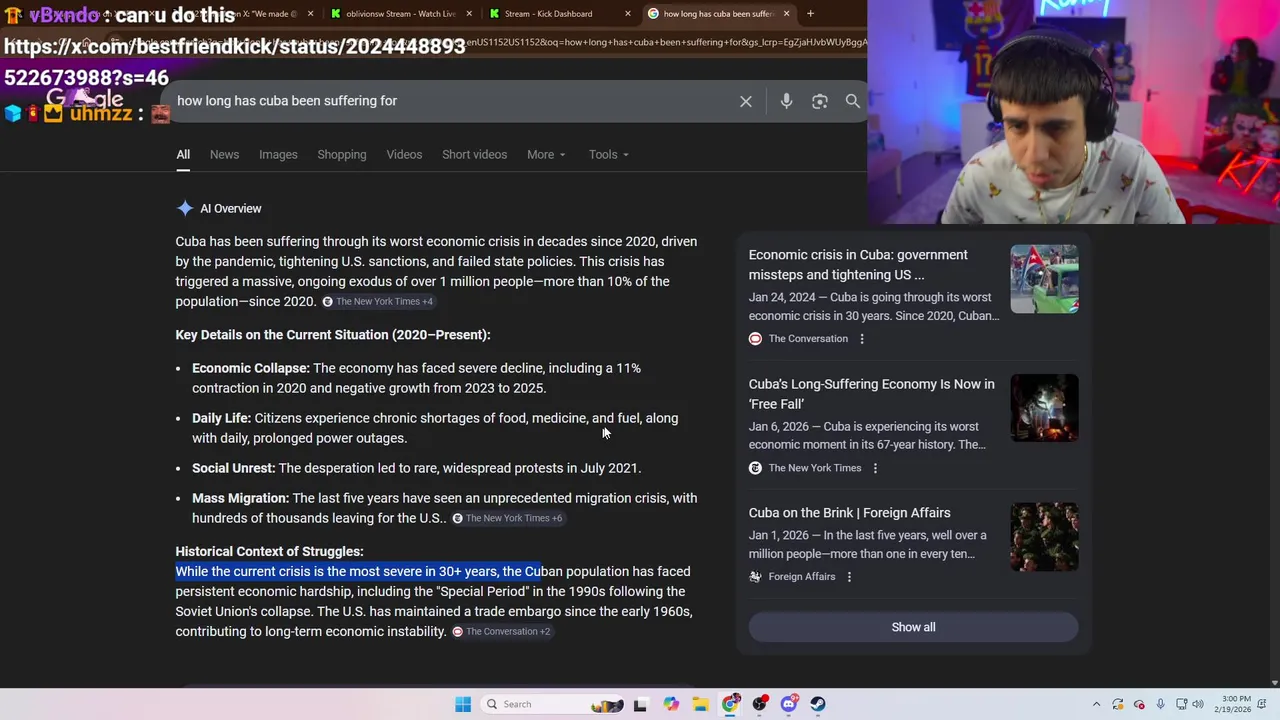Image resolution: width=1280 pixels, height=720 pixels.
Task: Open The New York Times +6 source chip
Action: pyautogui.click(x=507, y=518)
